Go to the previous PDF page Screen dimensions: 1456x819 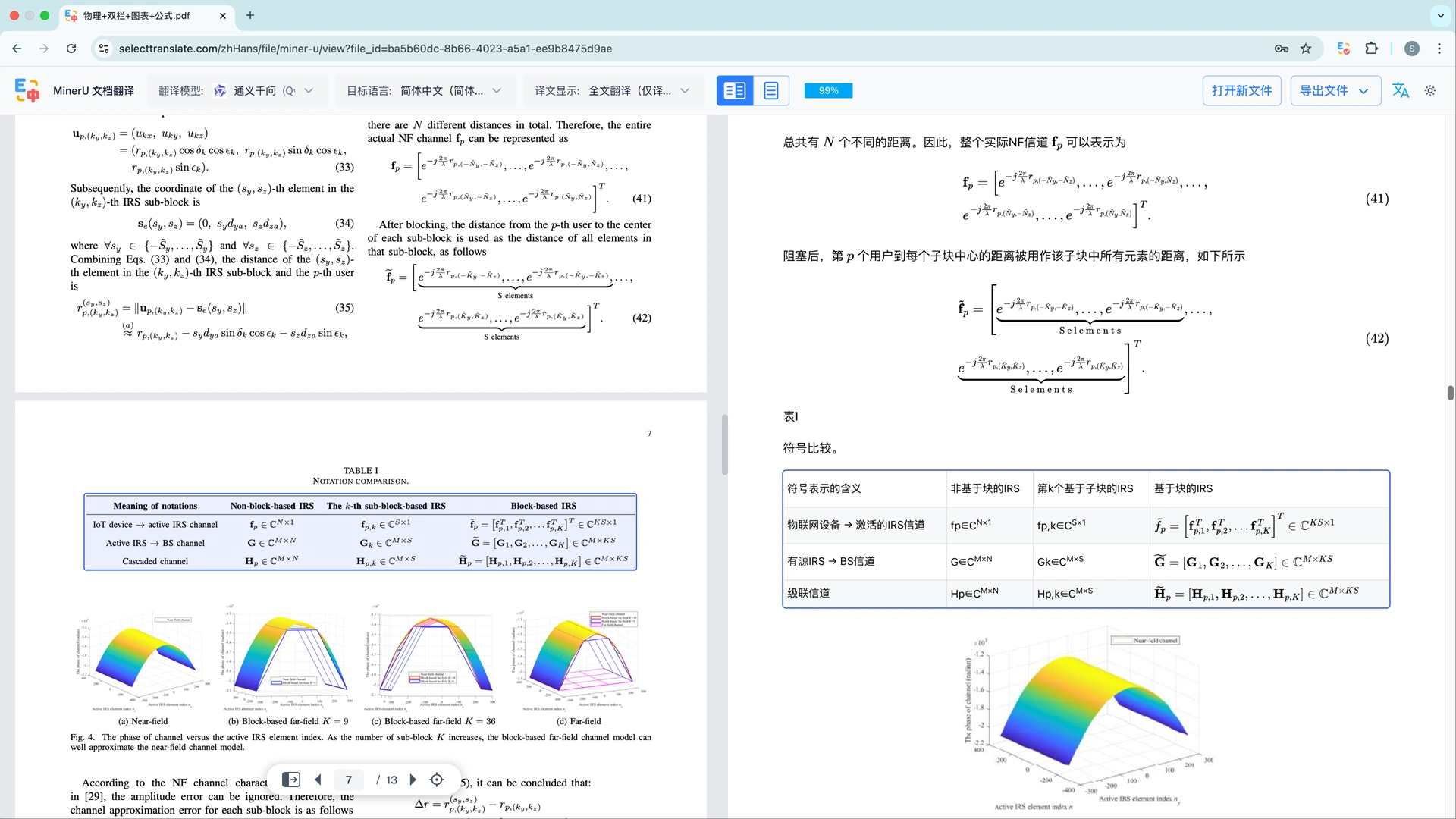(x=318, y=780)
